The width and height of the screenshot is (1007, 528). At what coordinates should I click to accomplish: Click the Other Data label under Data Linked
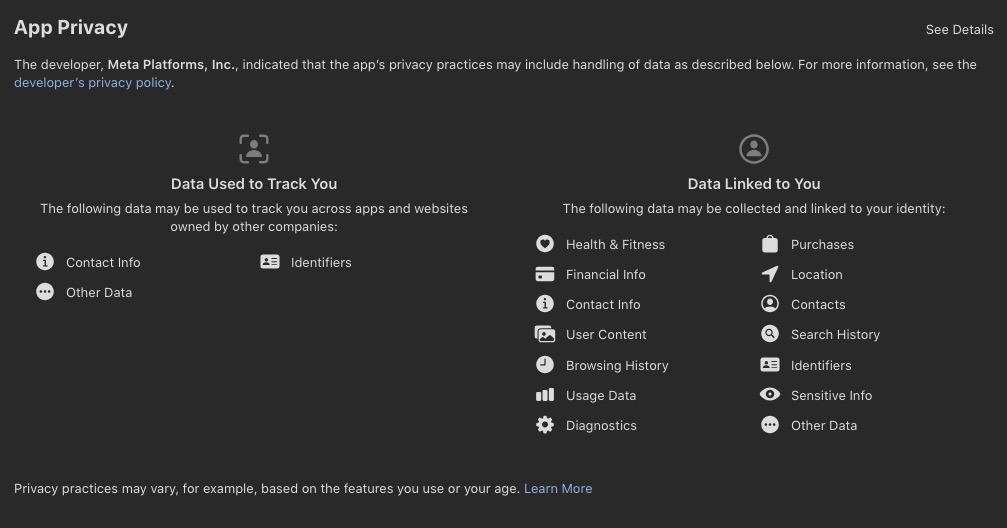[x=824, y=425]
